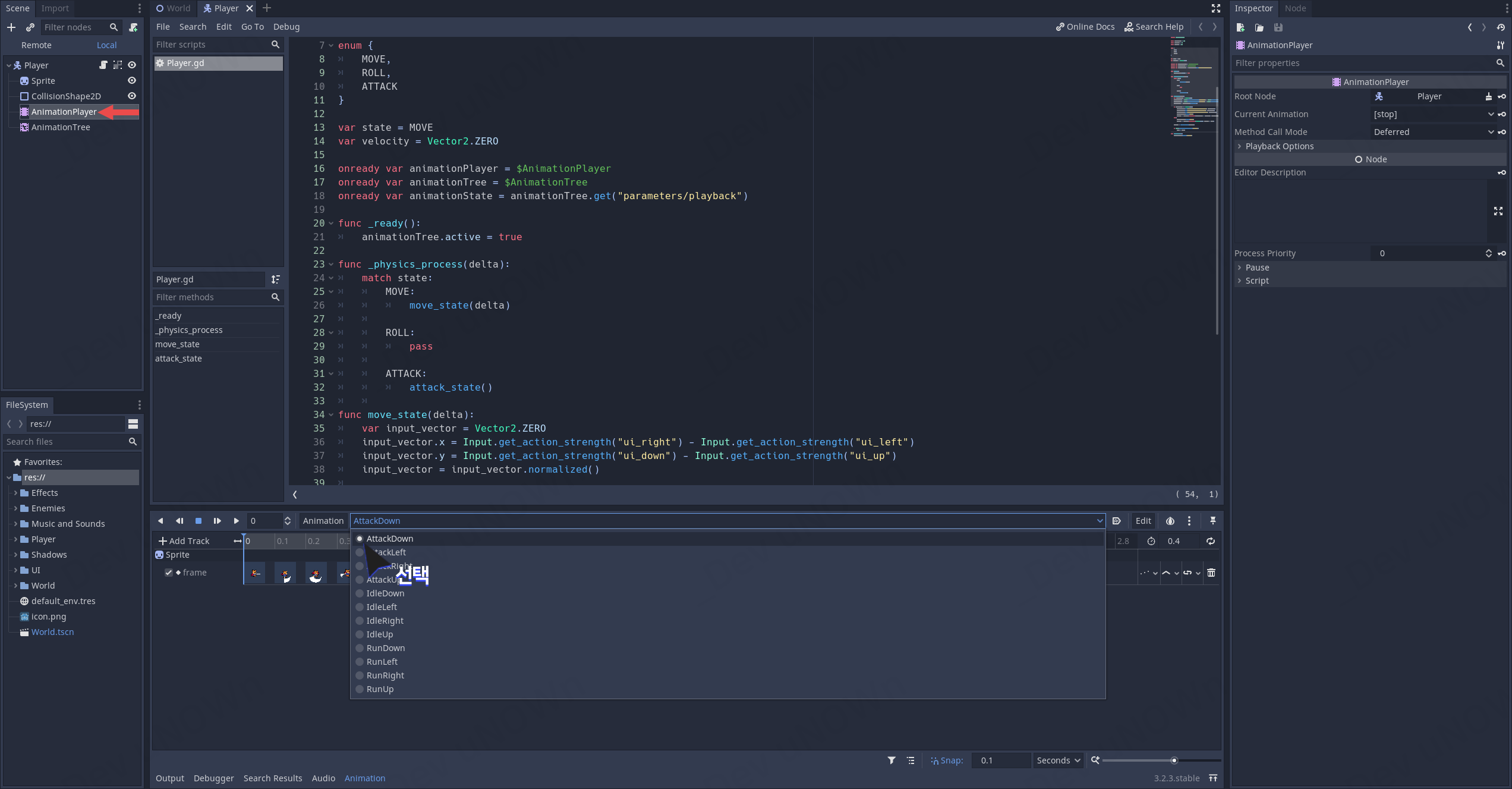Click the add new node plus icon

pos(11,27)
